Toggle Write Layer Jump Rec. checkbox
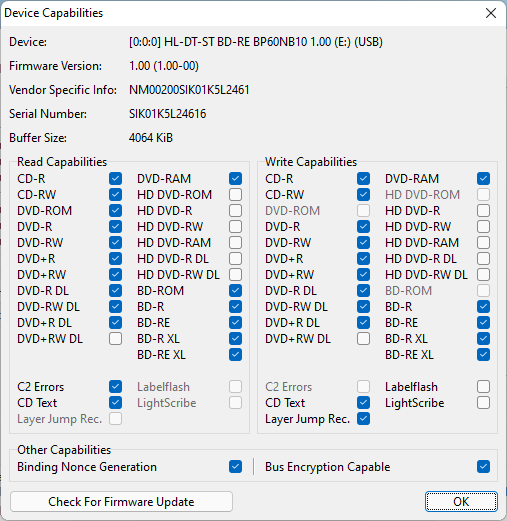Screen dimensions: 507x521 (363, 418)
